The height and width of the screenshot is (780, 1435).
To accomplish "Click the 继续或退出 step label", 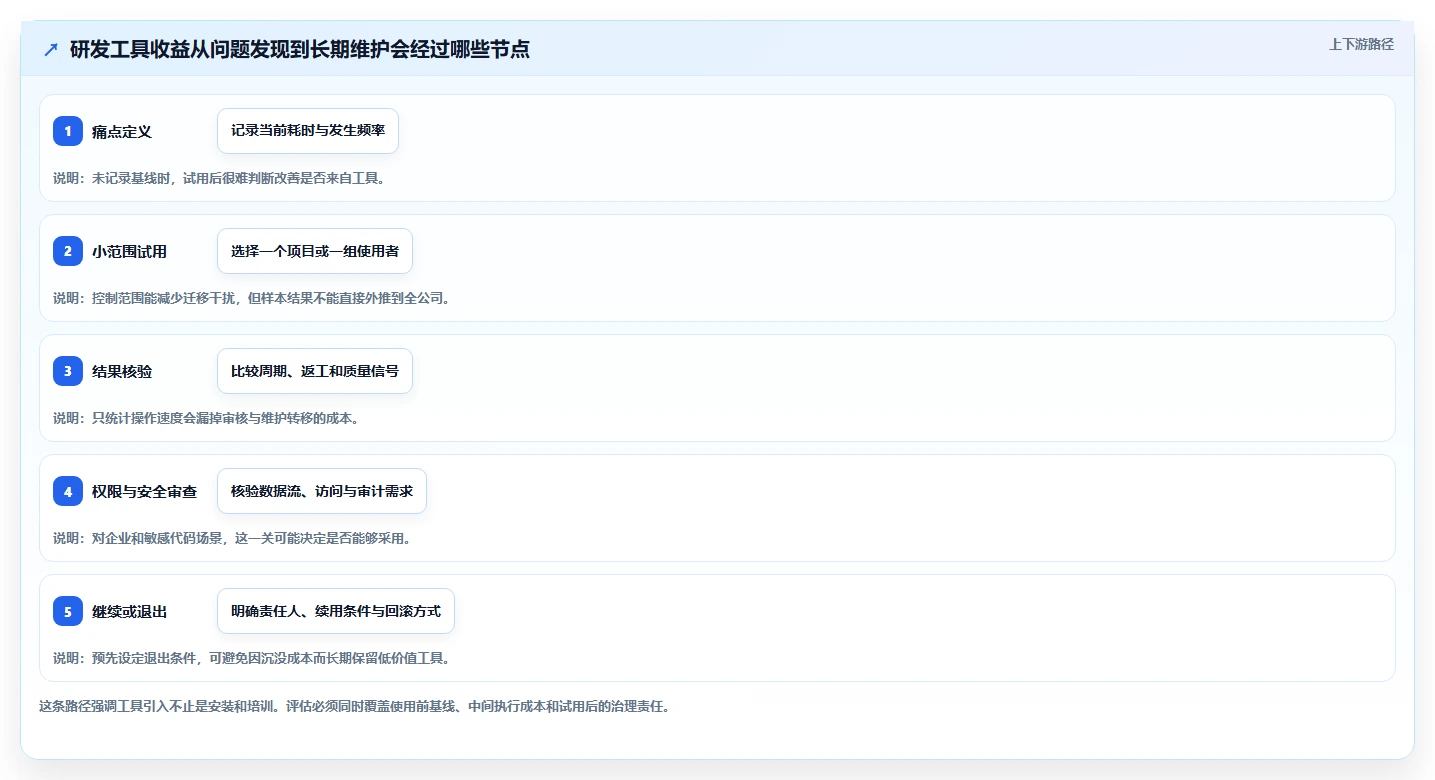I will coord(129,611).
